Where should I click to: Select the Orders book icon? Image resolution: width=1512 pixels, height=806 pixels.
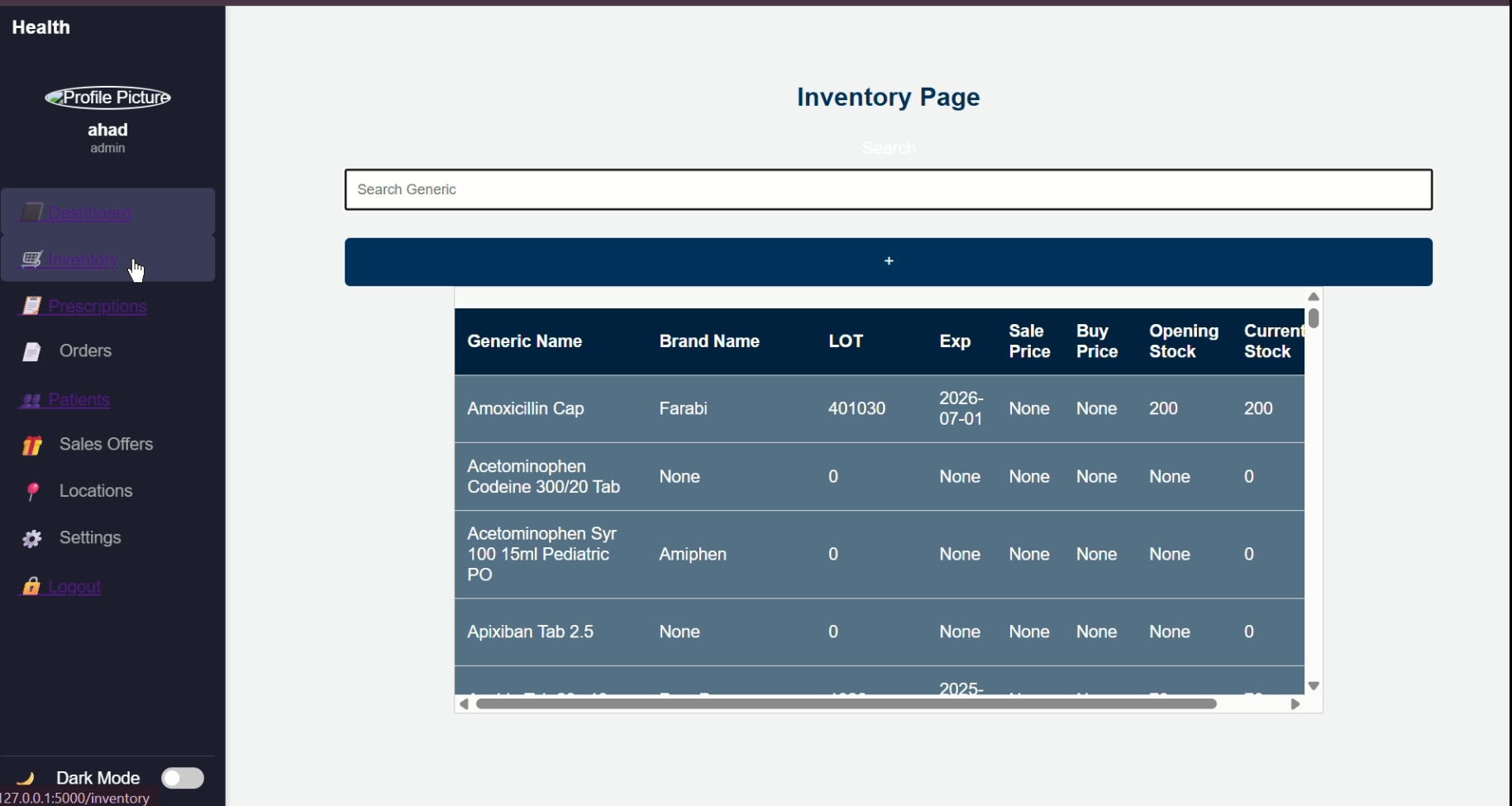[x=31, y=351]
